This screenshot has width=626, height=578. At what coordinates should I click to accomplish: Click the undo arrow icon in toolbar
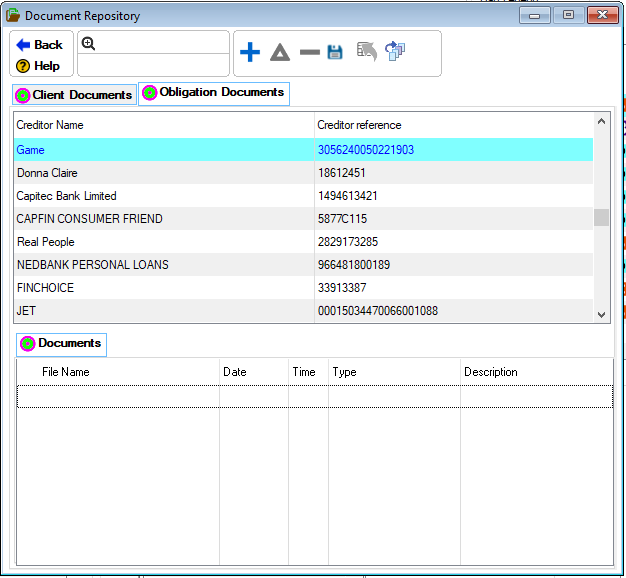pos(367,51)
